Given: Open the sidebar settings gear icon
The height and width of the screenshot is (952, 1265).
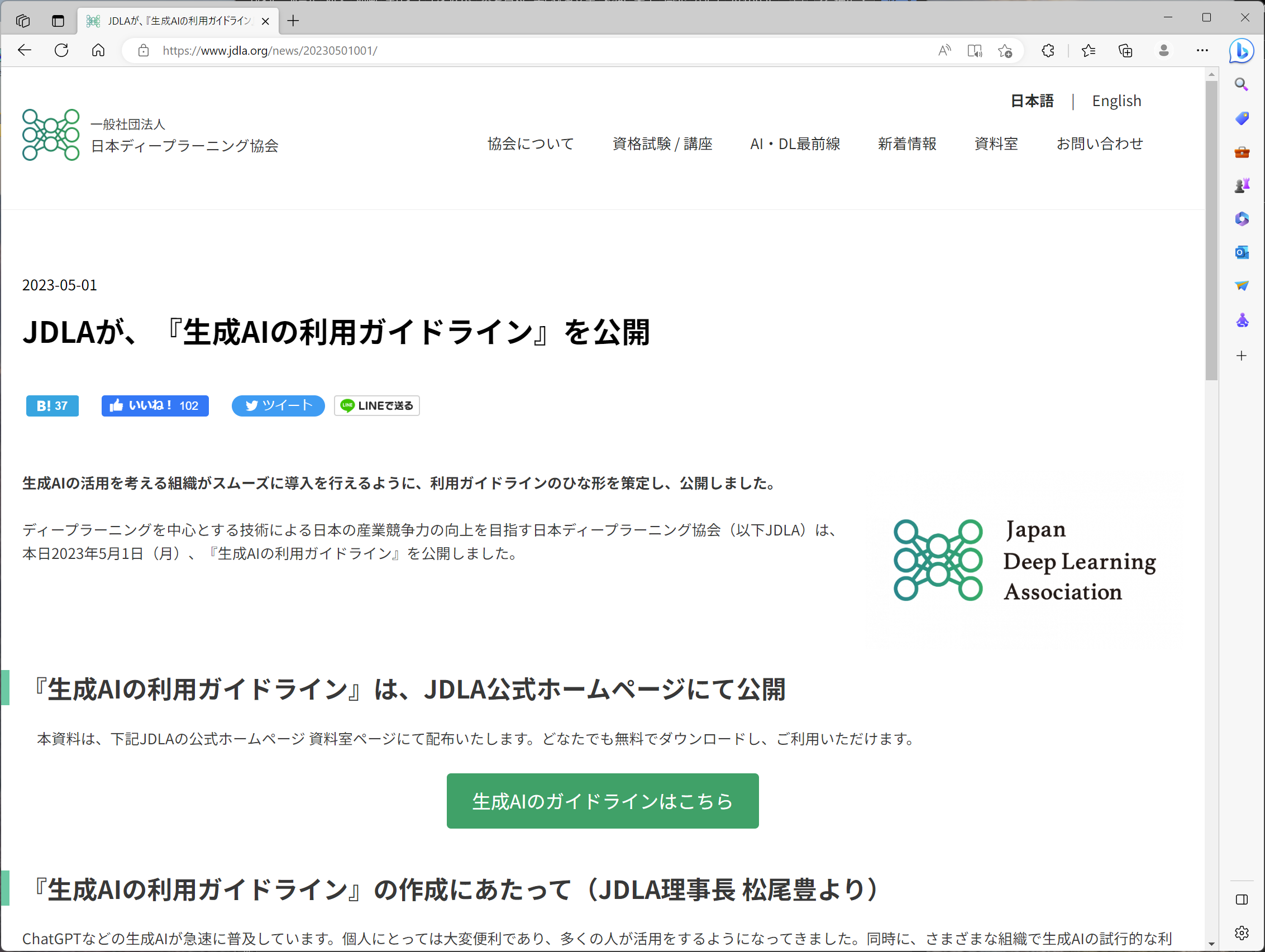Looking at the screenshot, I should tap(1241, 932).
